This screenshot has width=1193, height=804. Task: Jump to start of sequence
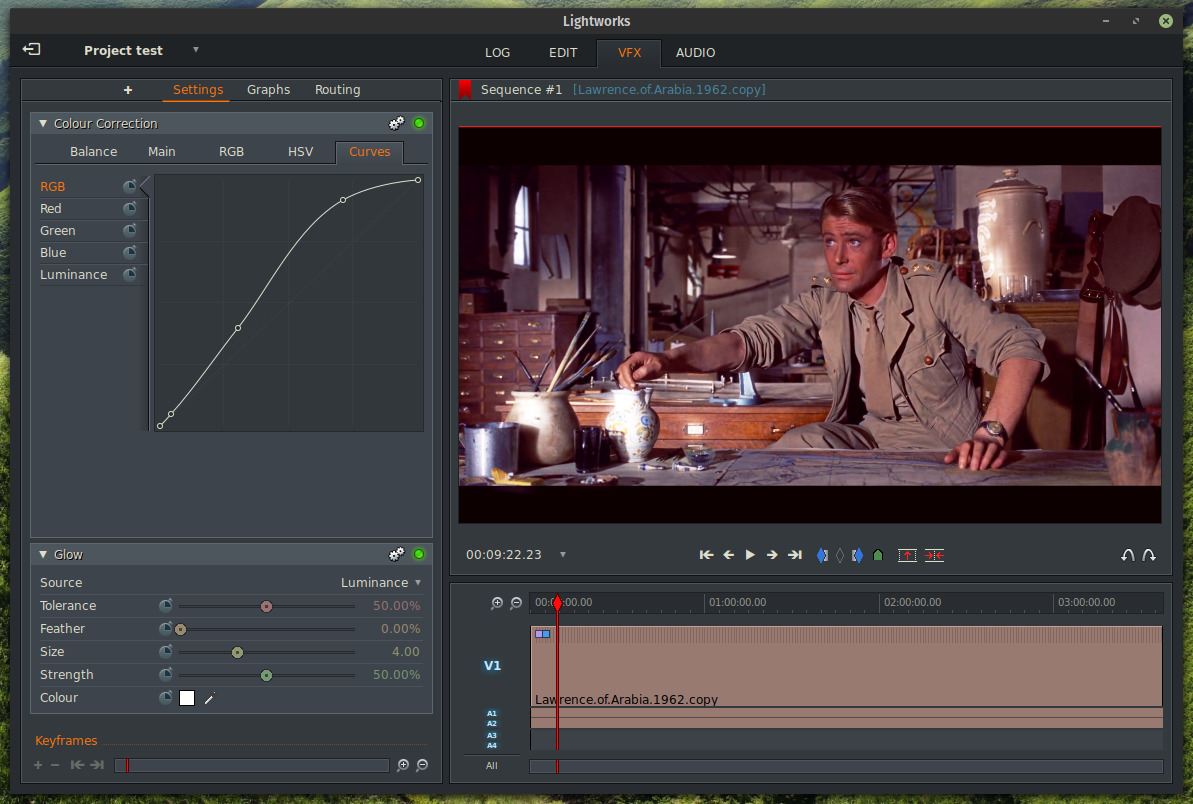click(x=706, y=555)
